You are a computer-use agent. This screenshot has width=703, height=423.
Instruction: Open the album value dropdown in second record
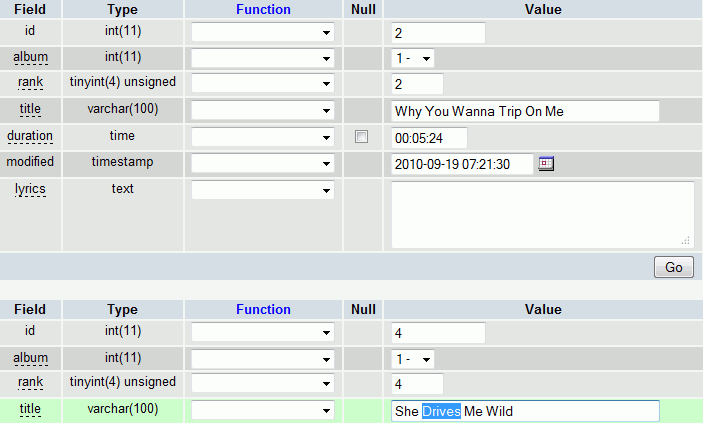coord(413,359)
